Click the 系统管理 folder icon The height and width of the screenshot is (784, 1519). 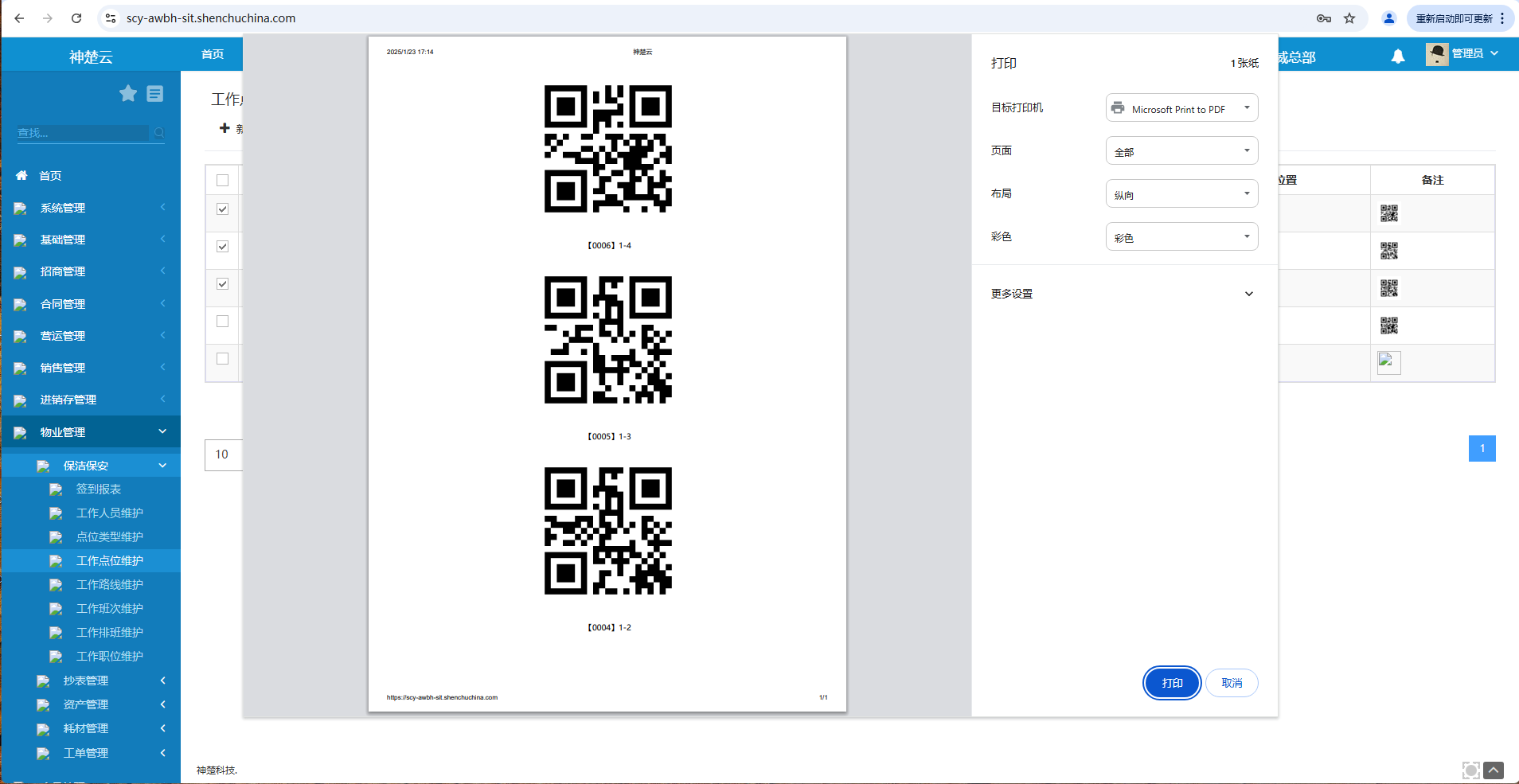tap(21, 209)
